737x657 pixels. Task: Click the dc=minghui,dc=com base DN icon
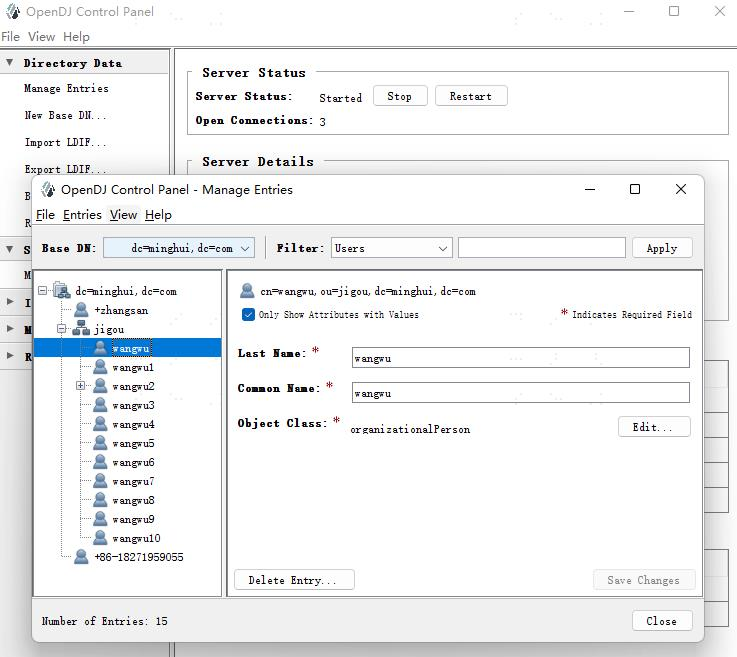[x=62, y=290]
